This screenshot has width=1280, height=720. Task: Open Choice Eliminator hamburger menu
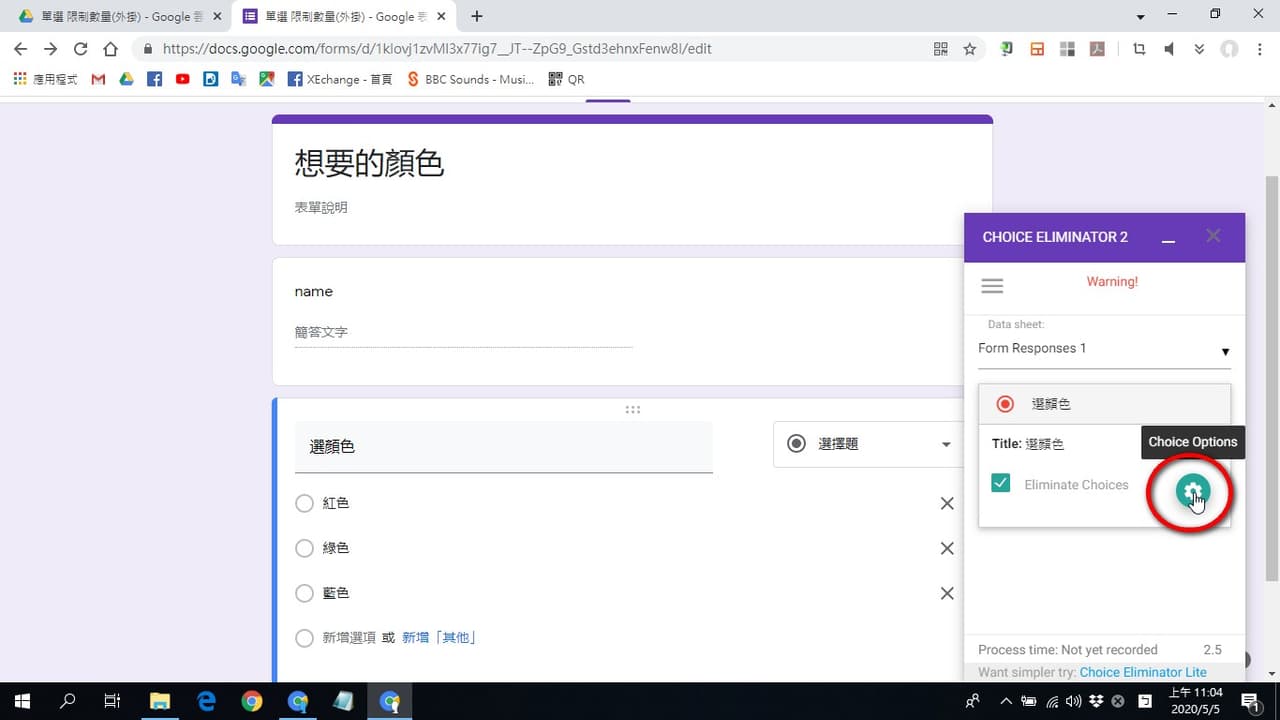pos(992,286)
